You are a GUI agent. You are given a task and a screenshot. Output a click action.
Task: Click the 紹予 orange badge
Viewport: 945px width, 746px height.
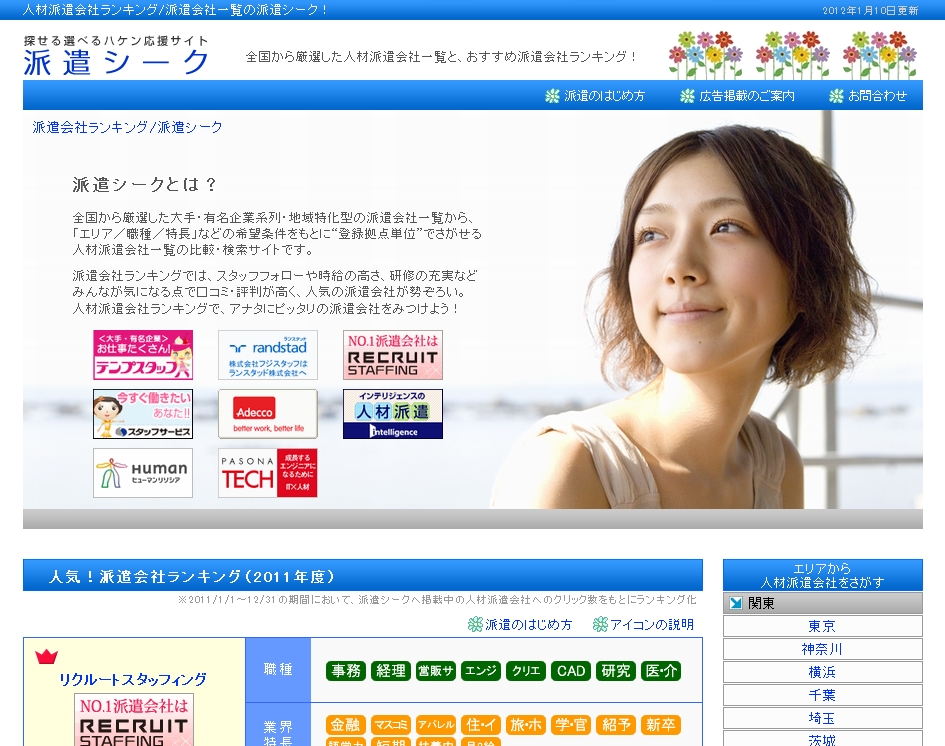[x=615, y=724]
